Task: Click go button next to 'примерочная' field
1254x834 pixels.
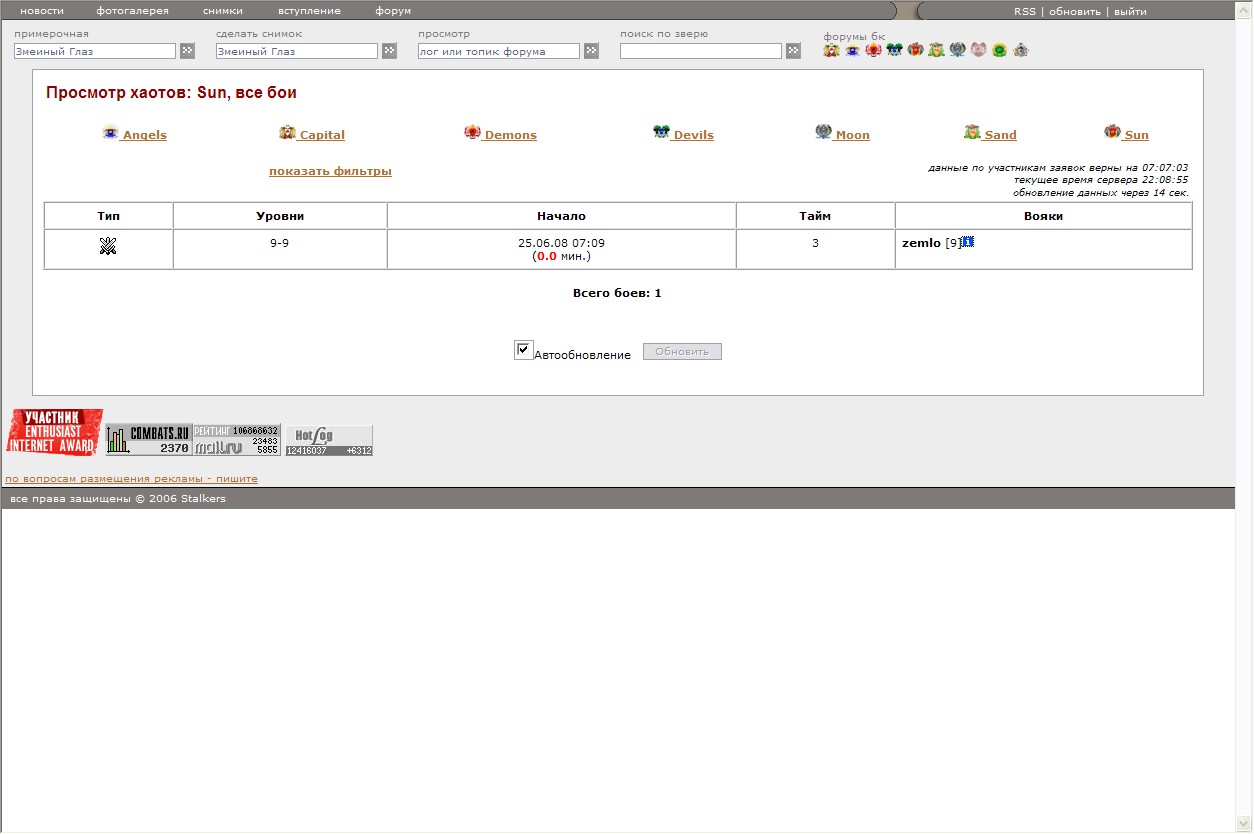Action: [187, 51]
